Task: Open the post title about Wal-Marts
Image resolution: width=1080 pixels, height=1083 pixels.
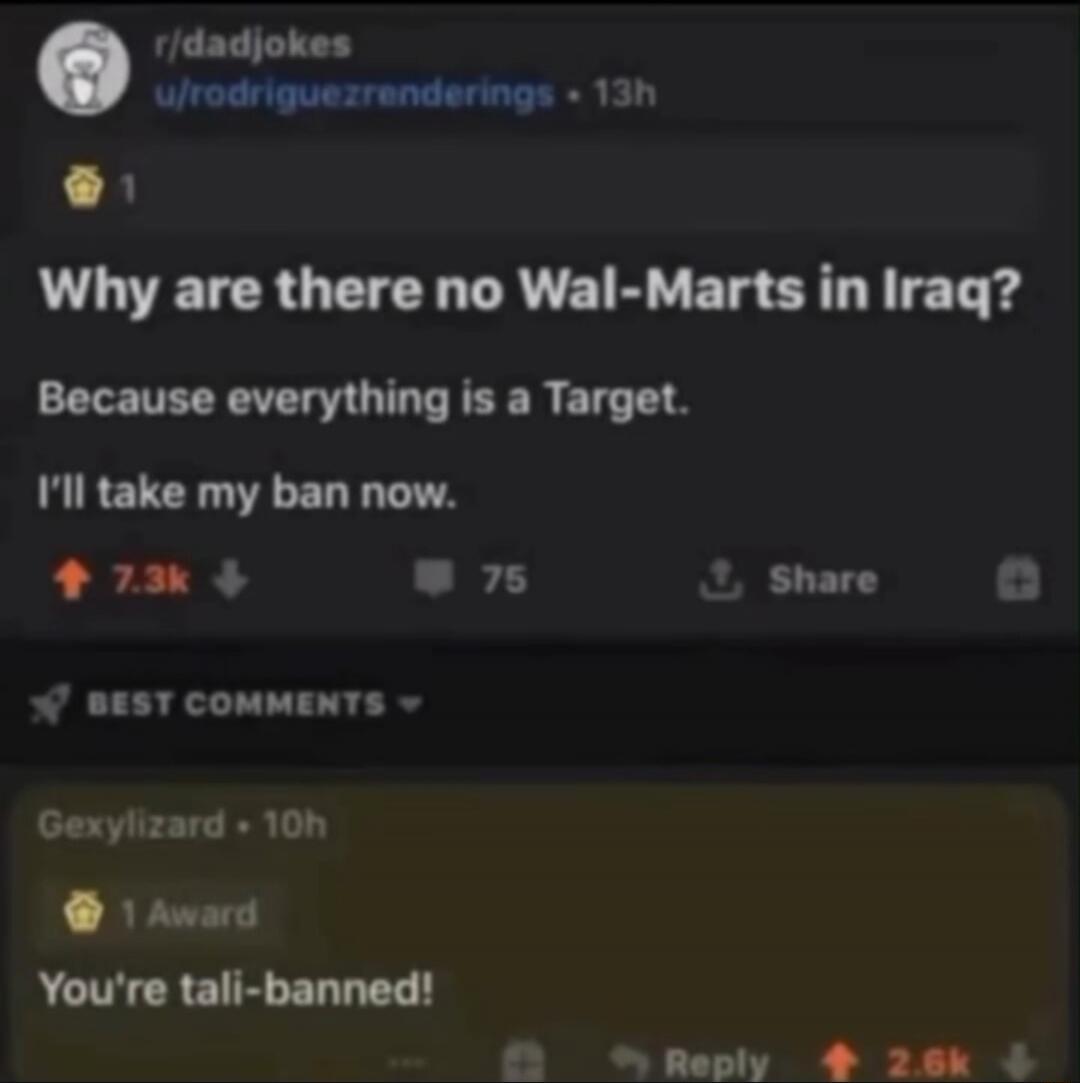Action: pos(530,291)
